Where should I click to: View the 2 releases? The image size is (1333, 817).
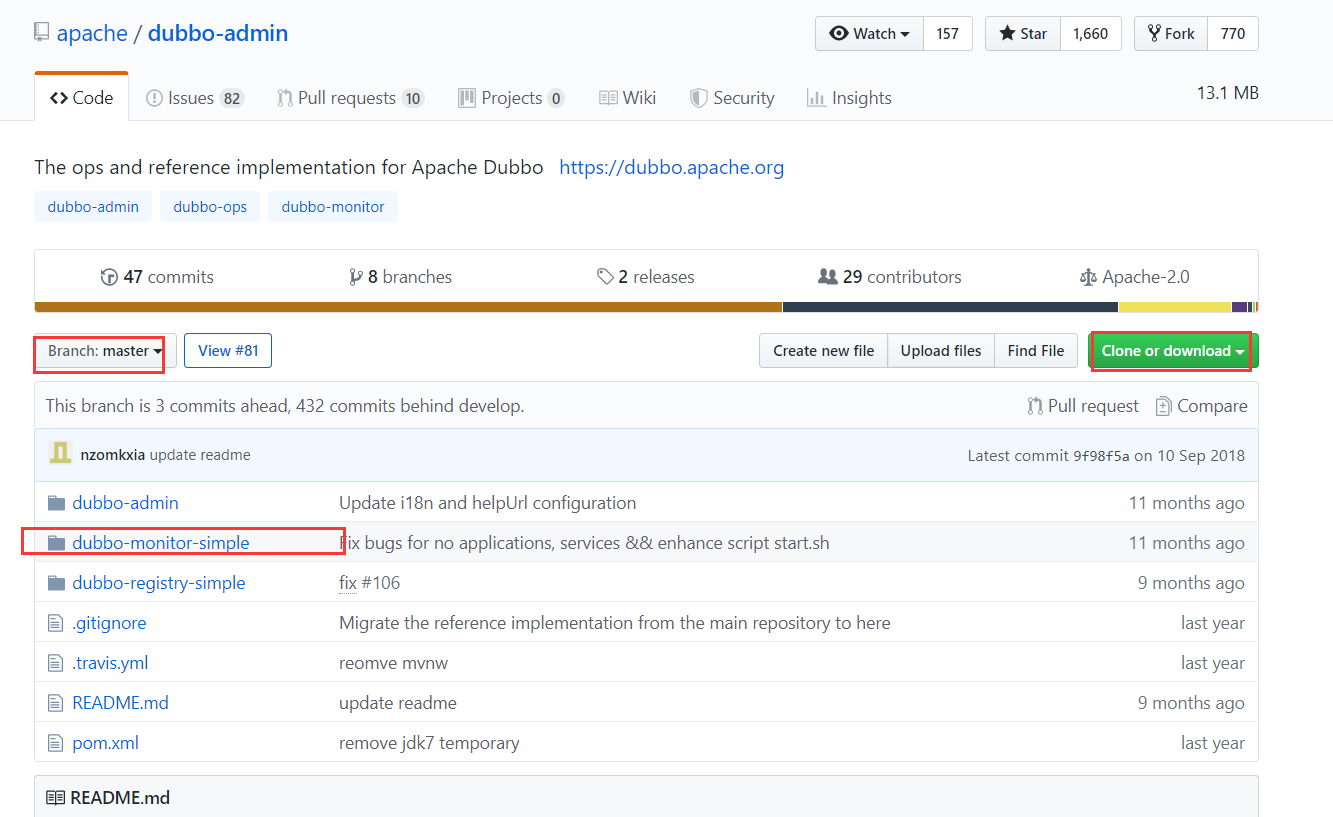point(646,277)
